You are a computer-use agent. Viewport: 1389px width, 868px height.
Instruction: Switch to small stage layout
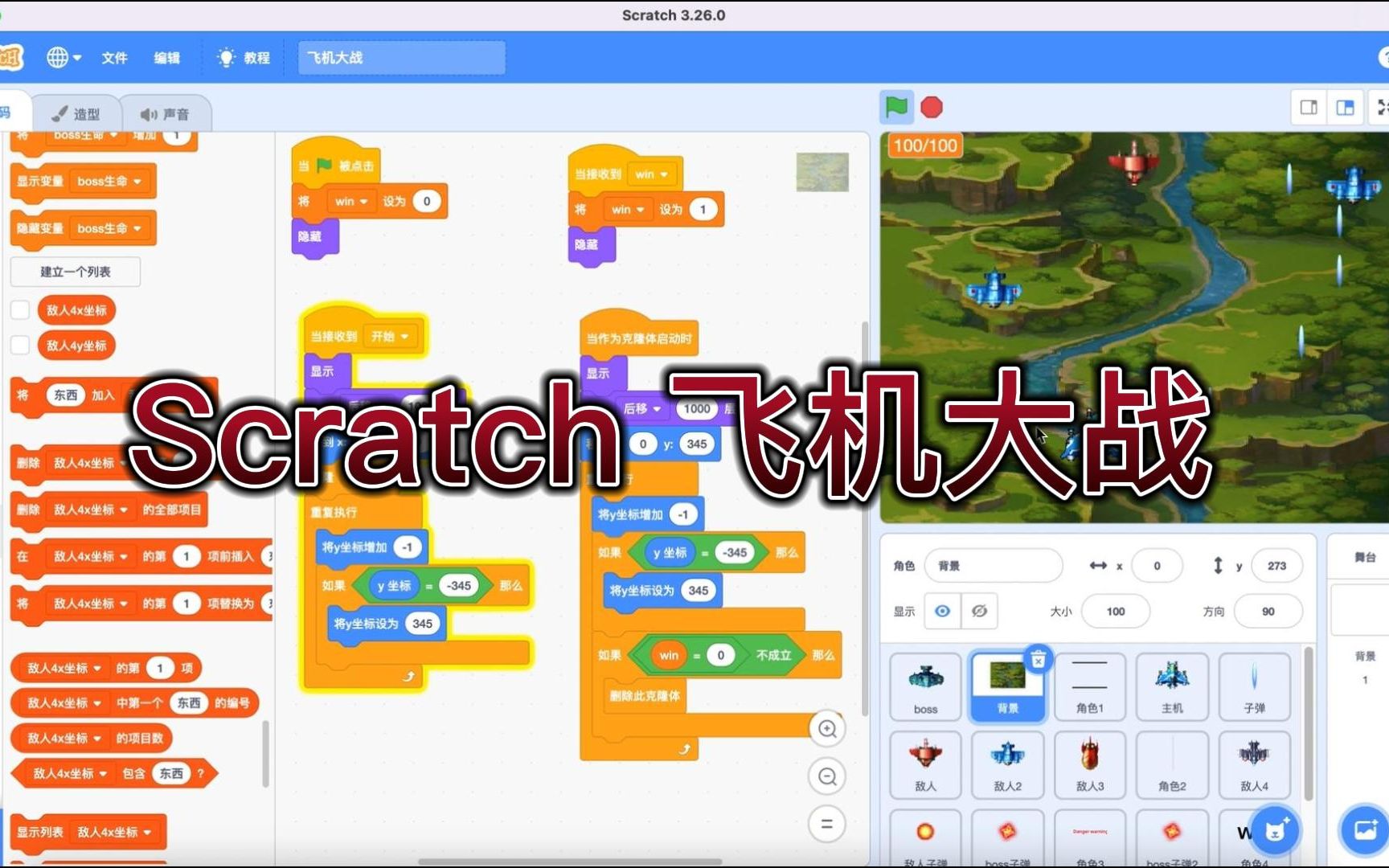pyautogui.click(x=1309, y=107)
